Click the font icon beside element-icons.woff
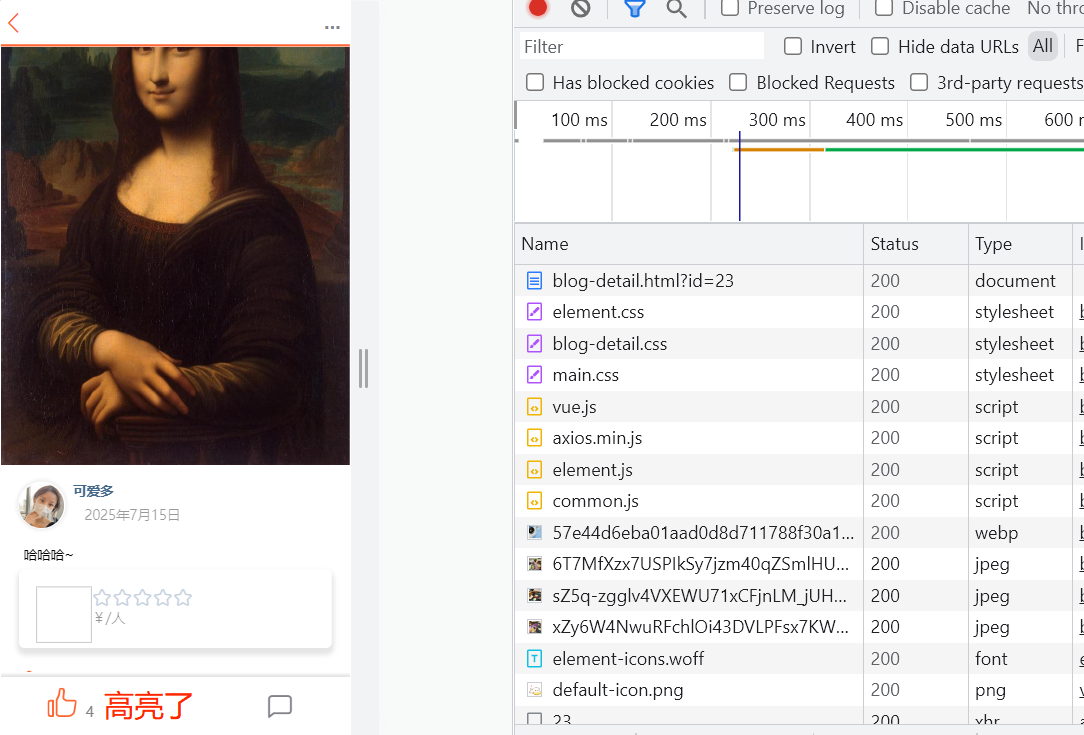Viewport: 1084px width, 735px height. 534,658
